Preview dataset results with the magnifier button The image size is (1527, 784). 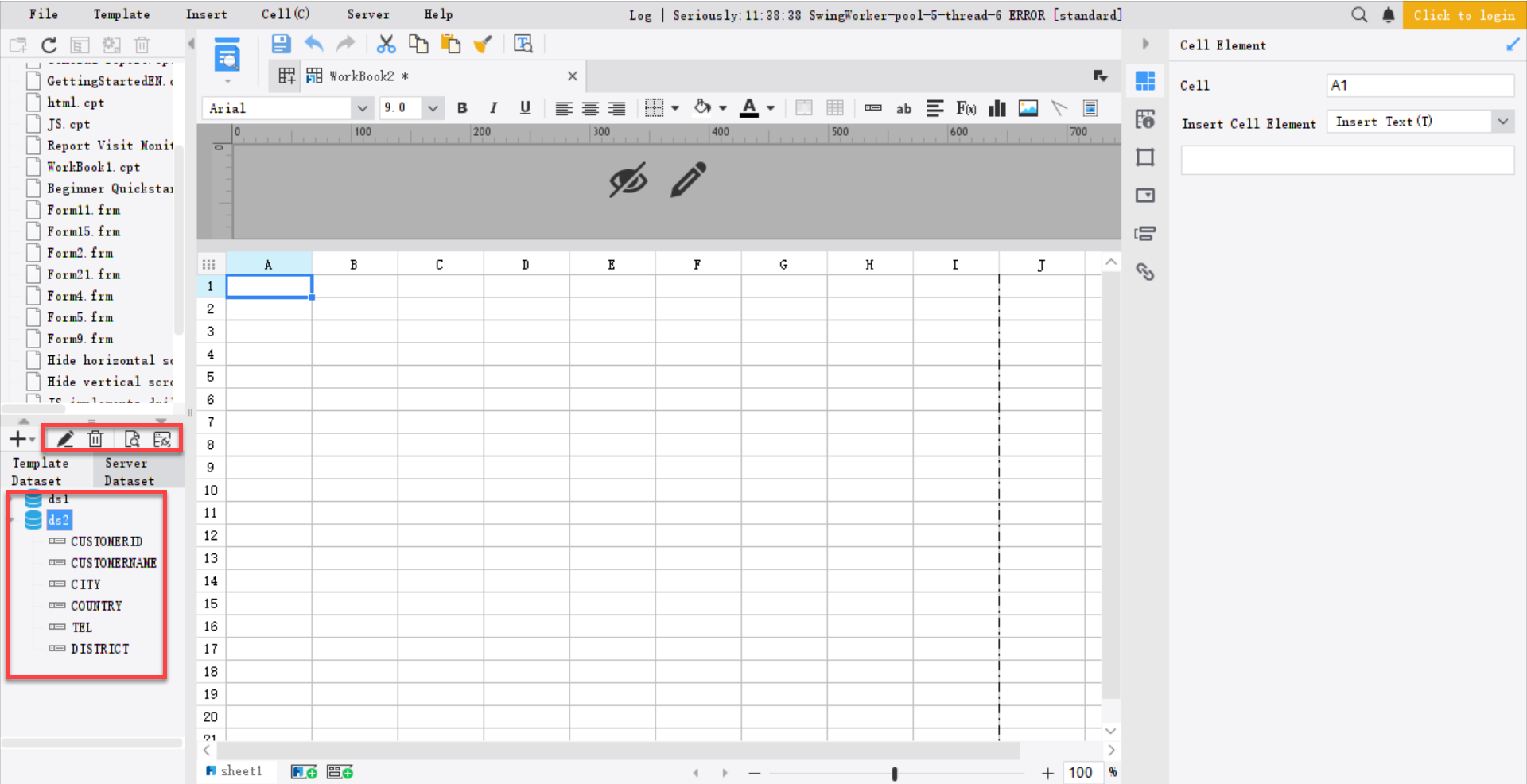[132, 438]
